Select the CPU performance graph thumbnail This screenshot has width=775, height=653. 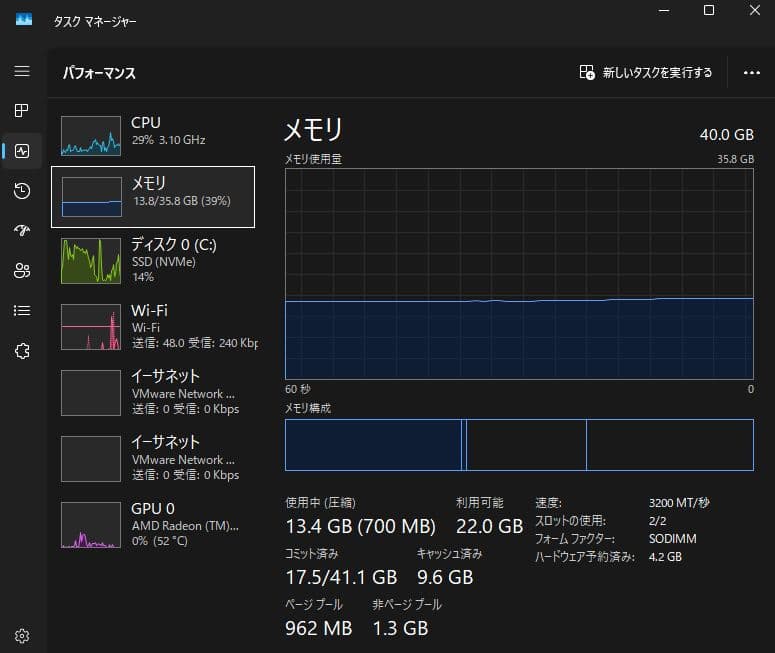pos(91,136)
